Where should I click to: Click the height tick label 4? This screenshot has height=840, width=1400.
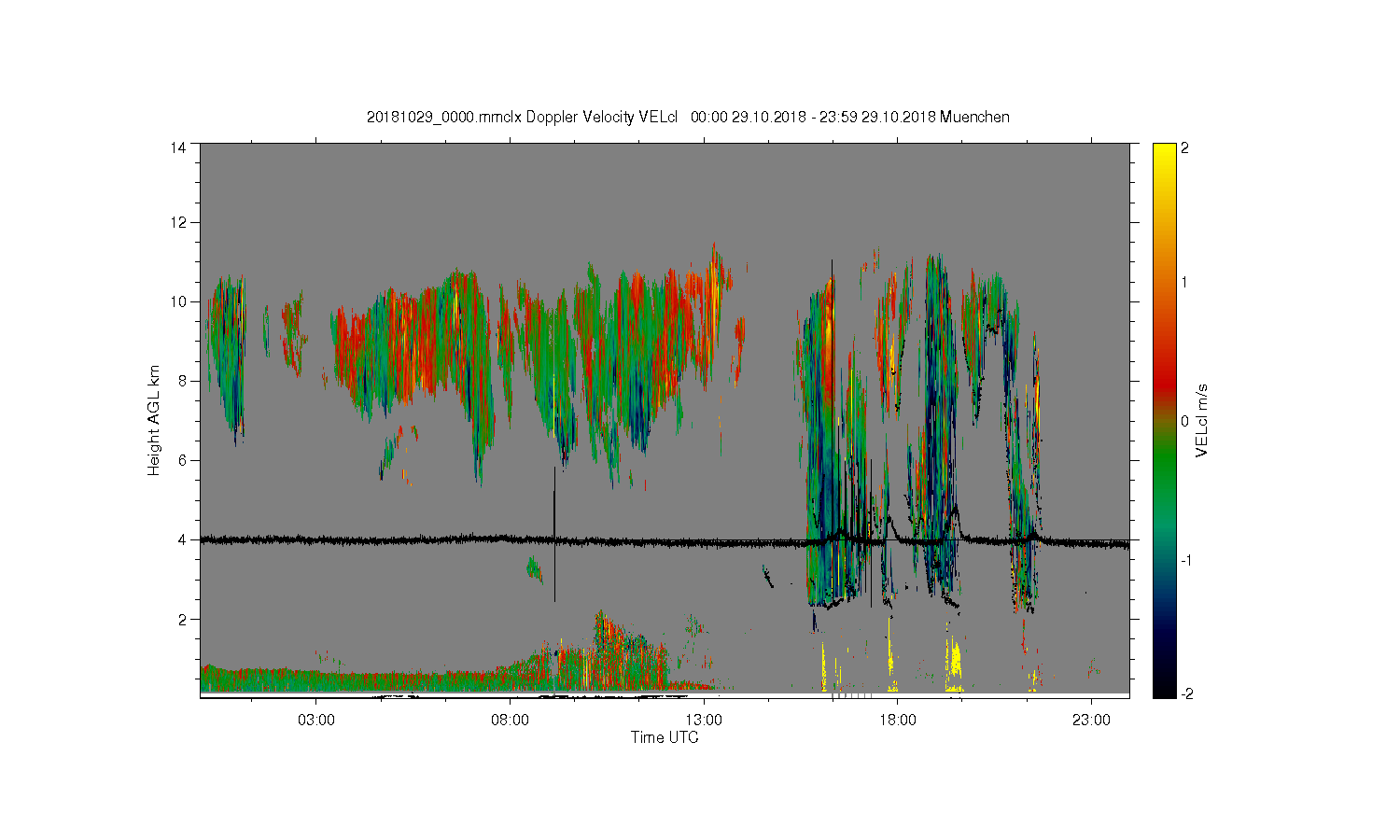coord(182,539)
